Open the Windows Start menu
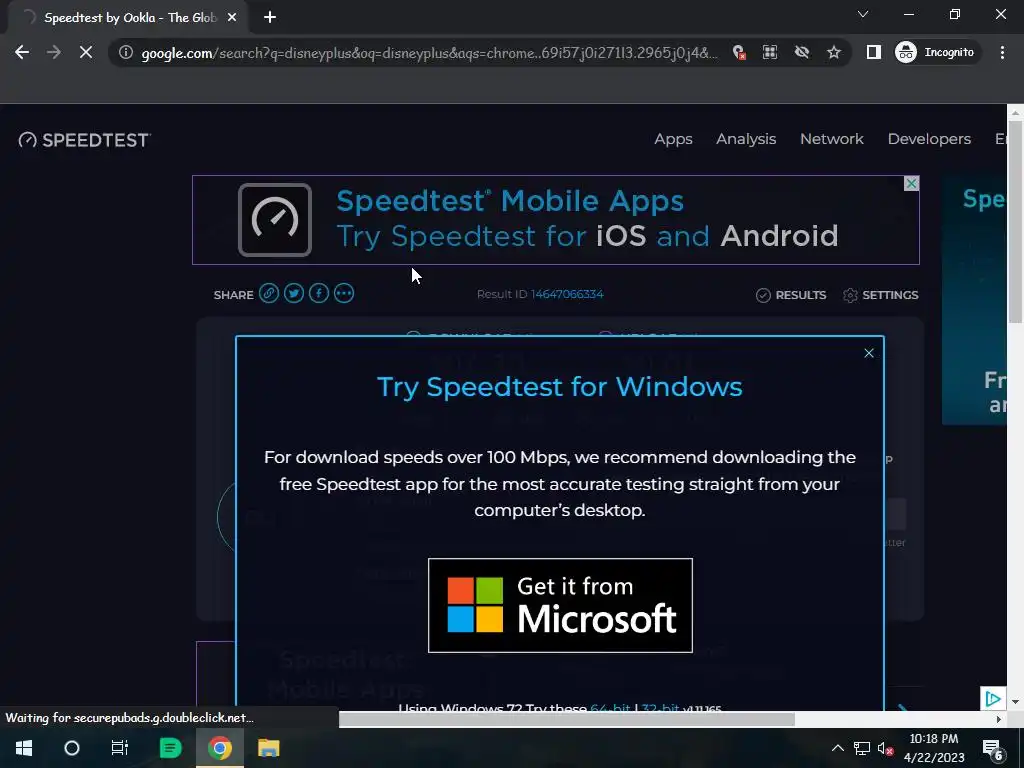 (24, 748)
